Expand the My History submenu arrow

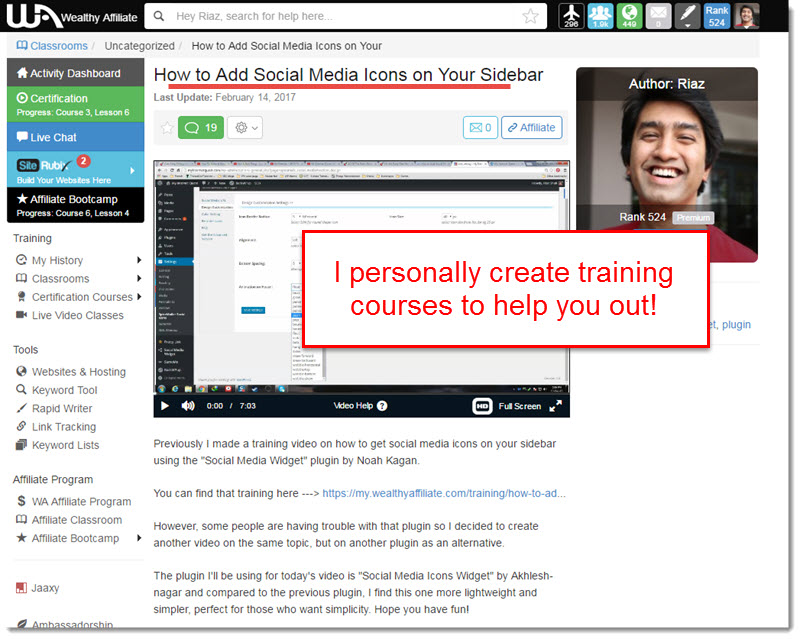[x=139, y=260]
